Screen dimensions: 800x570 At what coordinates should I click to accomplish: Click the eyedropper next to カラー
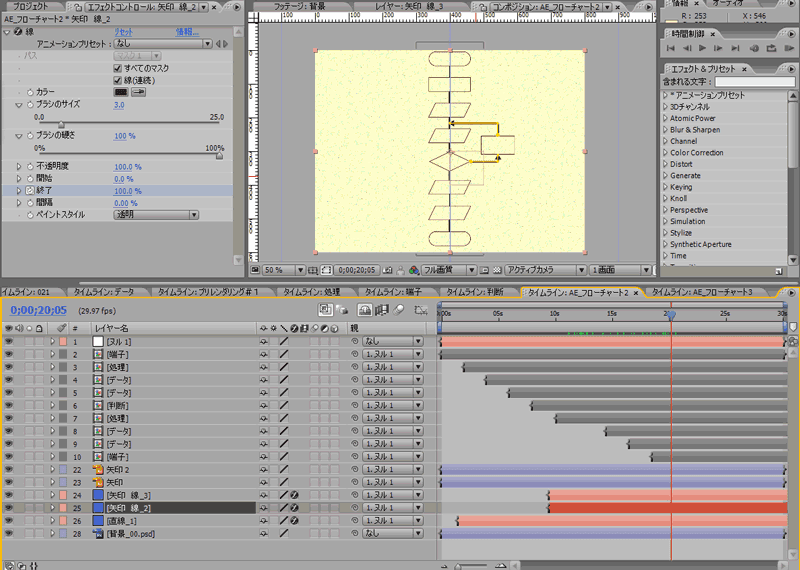point(138,92)
